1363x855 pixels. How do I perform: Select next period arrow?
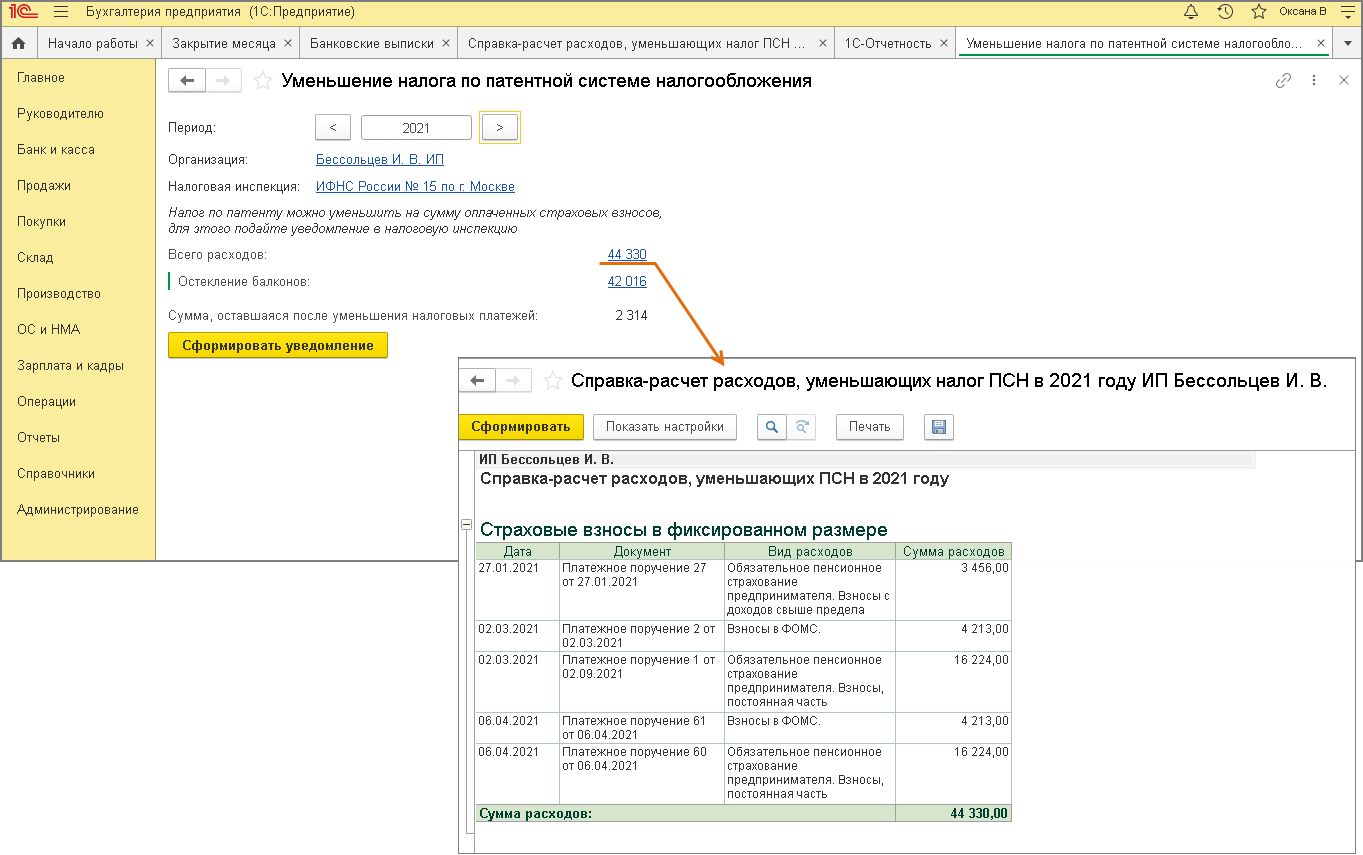(500, 127)
